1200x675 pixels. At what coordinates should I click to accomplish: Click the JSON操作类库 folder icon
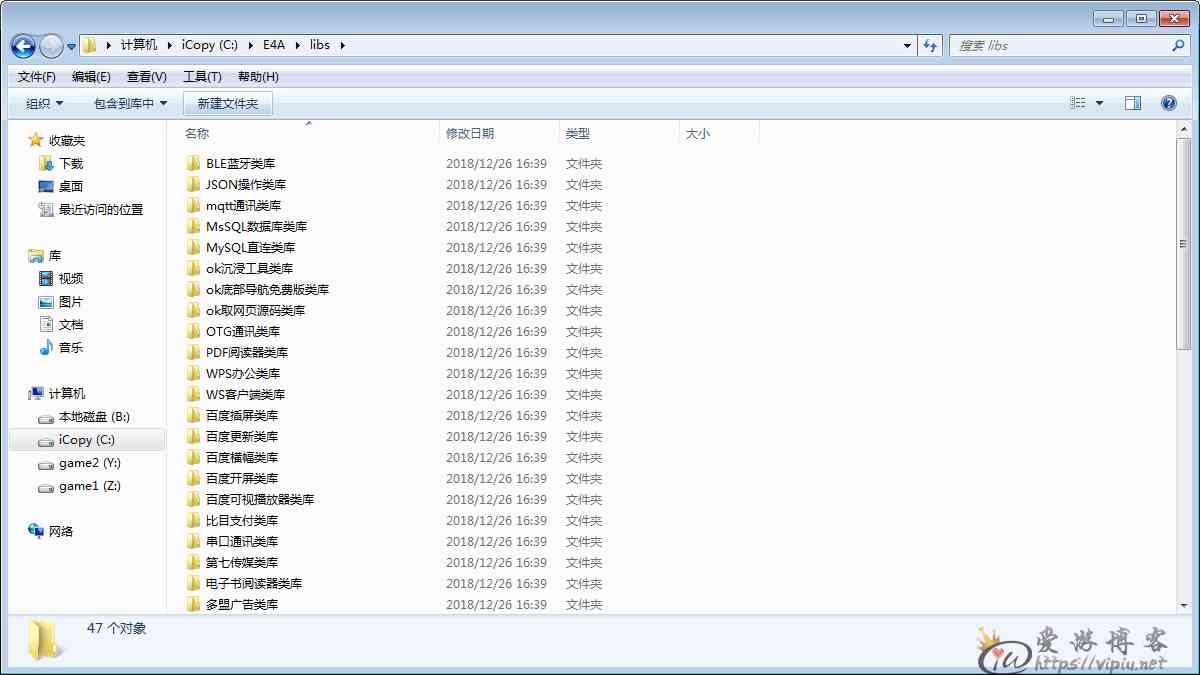(194, 184)
